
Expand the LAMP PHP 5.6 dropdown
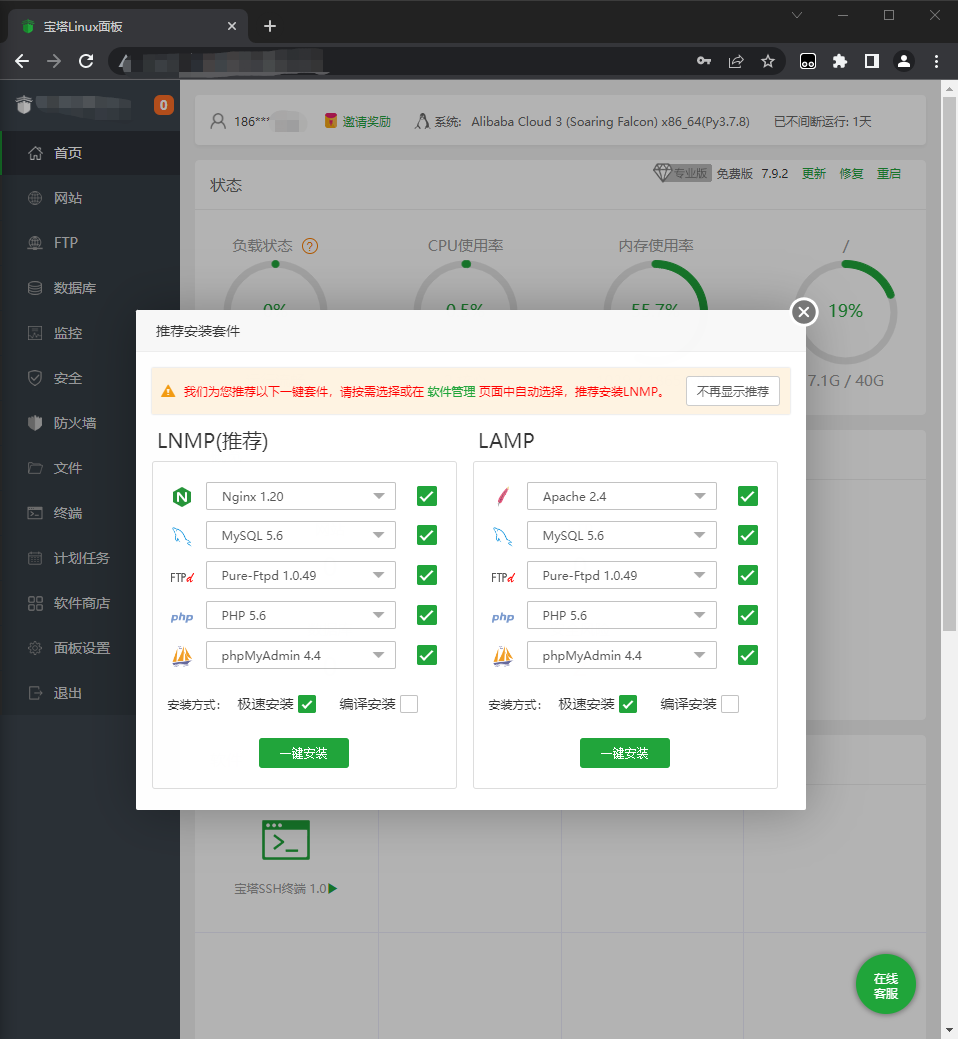click(621, 616)
